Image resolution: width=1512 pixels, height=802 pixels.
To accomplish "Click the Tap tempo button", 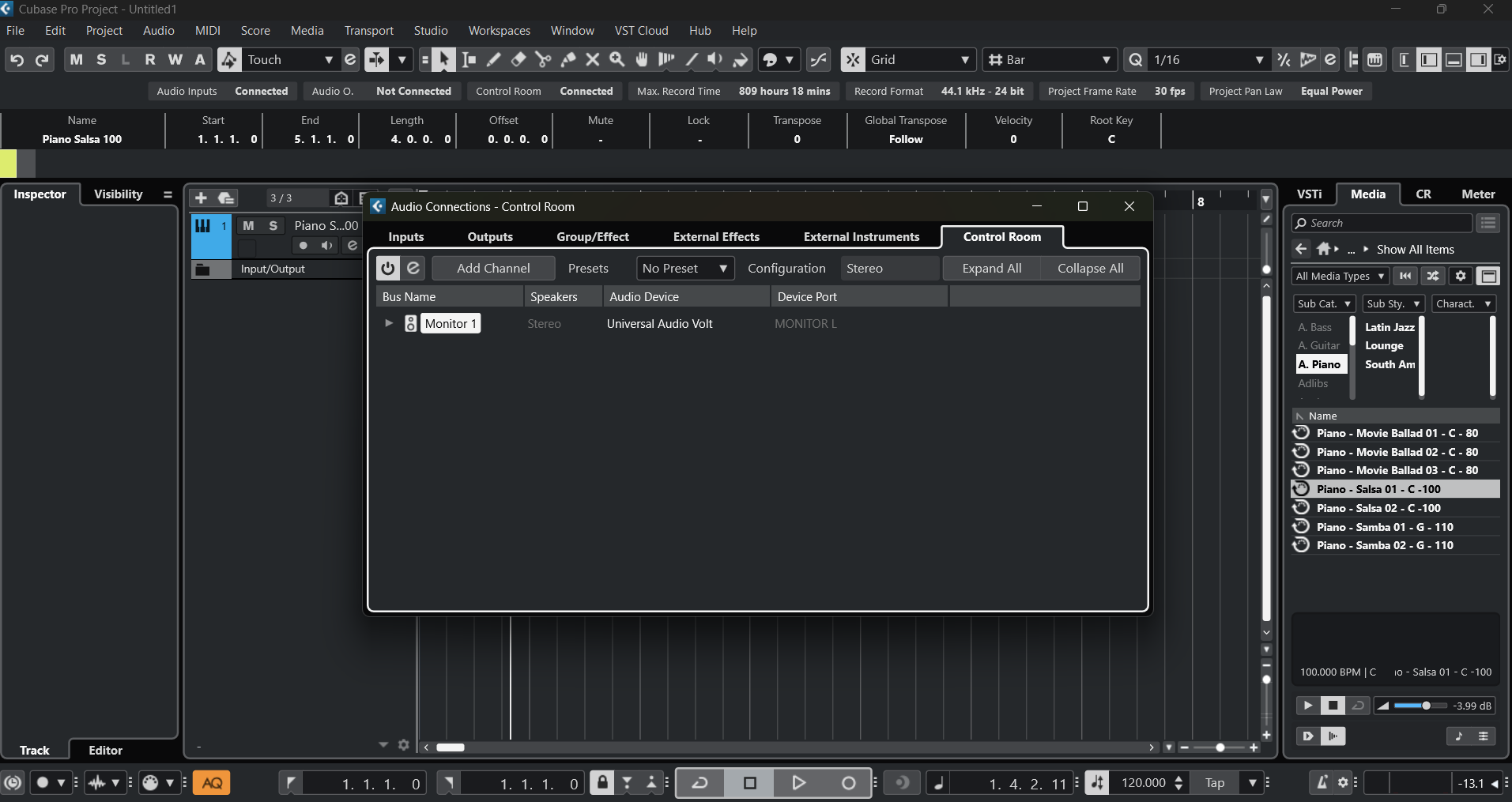I will pyautogui.click(x=1215, y=783).
